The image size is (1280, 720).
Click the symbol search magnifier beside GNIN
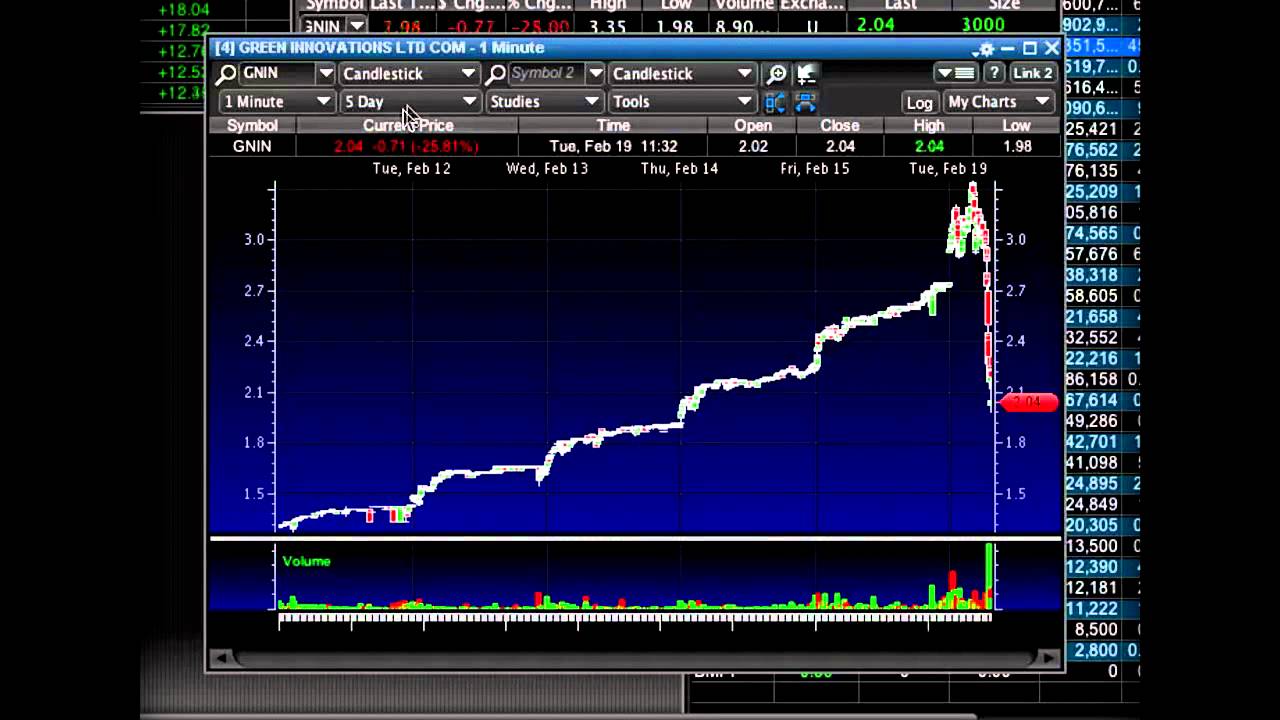[x=226, y=73]
